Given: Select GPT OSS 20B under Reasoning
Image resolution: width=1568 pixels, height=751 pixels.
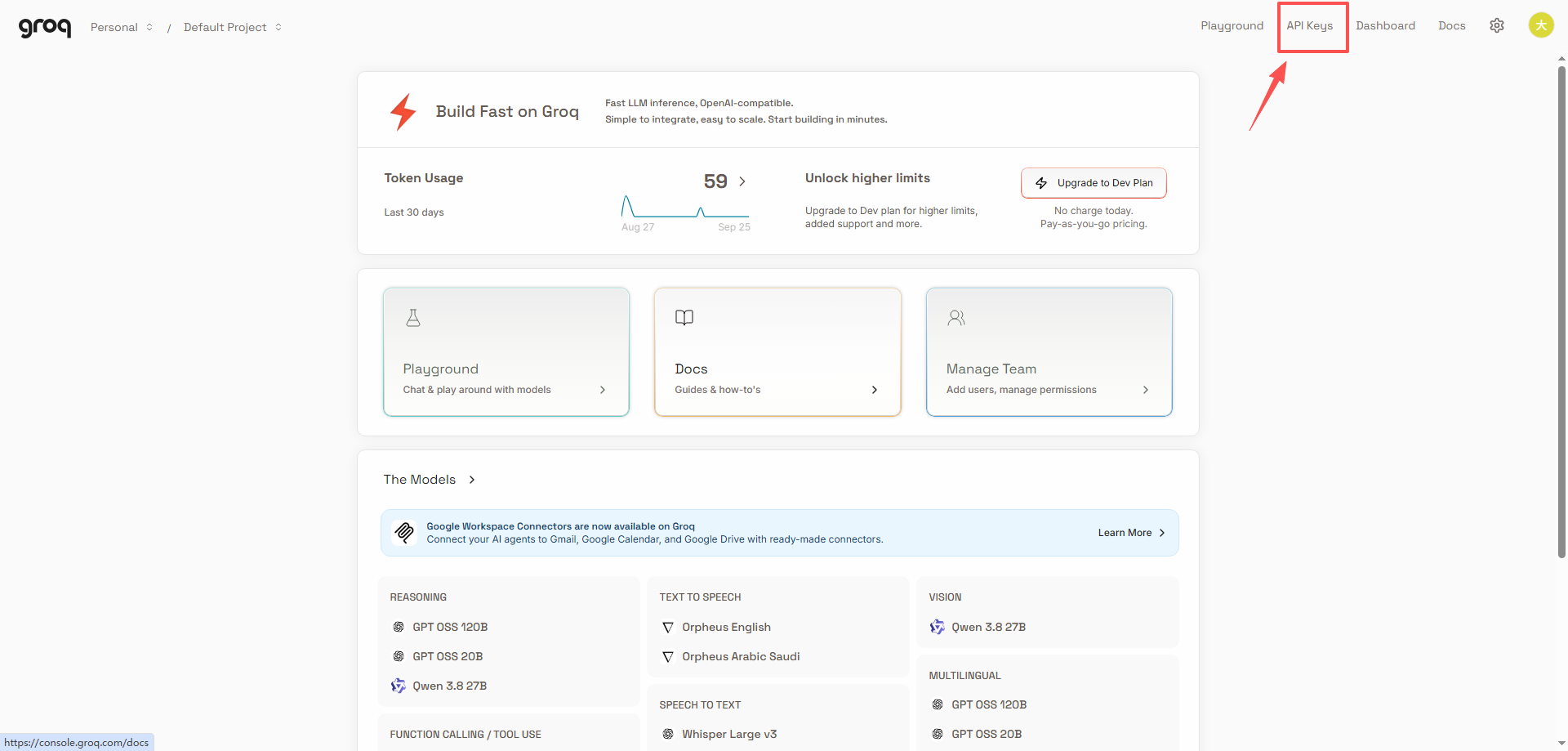Looking at the screenshot, I should coord(448,656).
